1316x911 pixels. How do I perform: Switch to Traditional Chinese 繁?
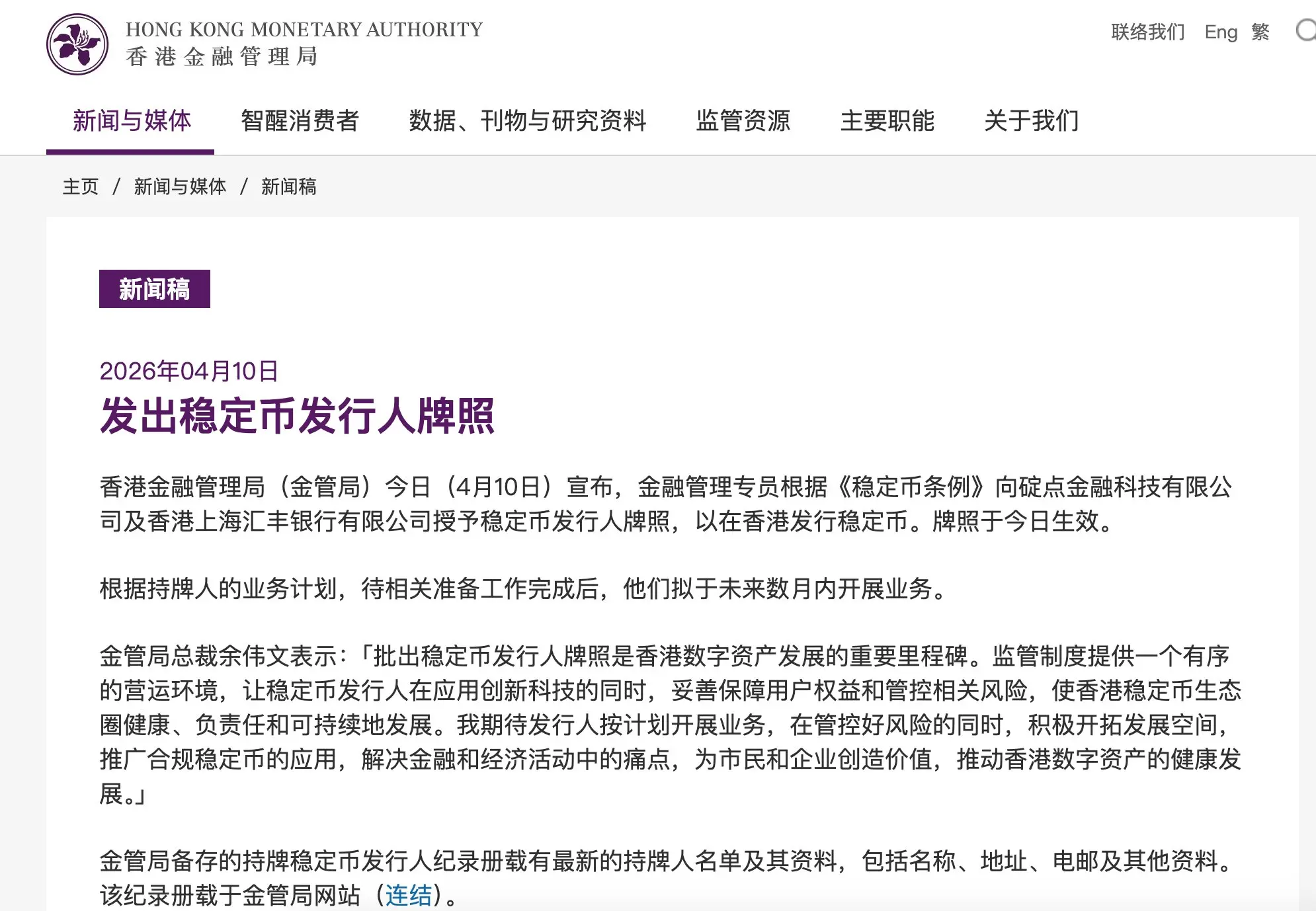1260,32
